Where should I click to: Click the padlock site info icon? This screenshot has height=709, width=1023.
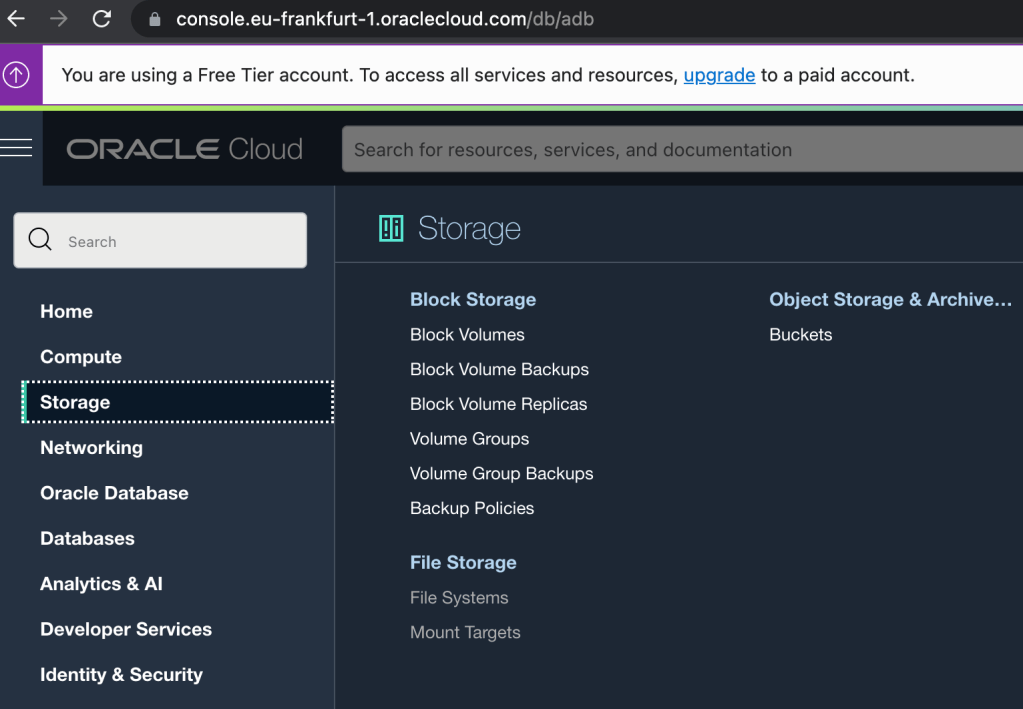[x=154, y=19]
